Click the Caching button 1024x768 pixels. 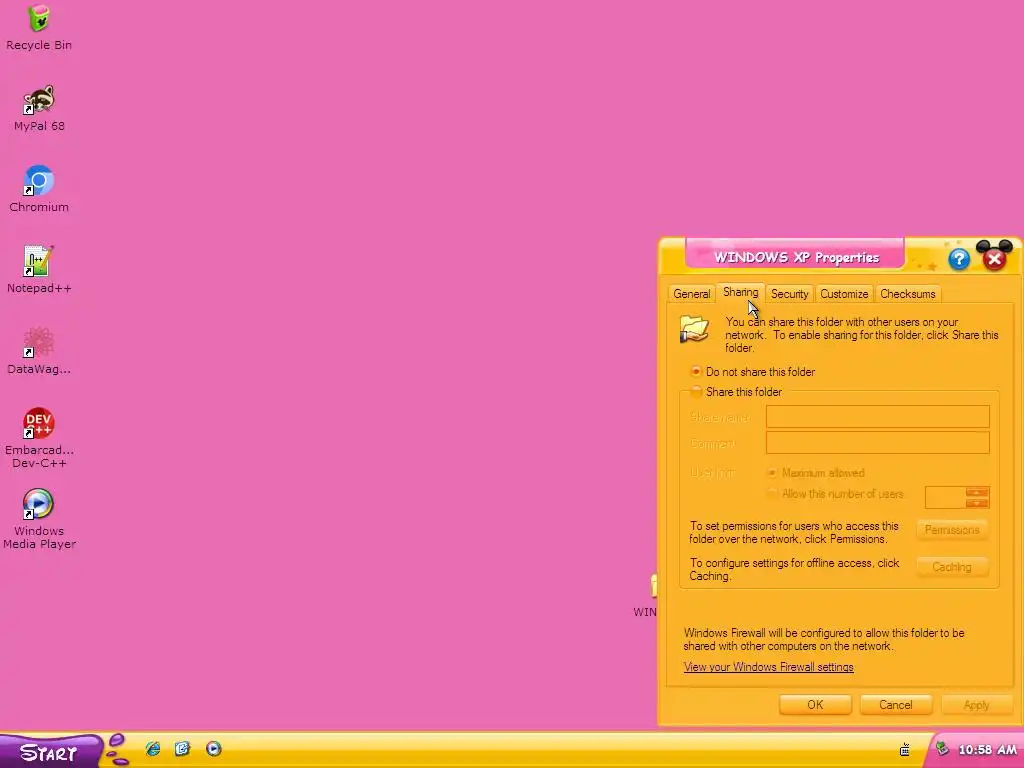(x=952, y=567)
